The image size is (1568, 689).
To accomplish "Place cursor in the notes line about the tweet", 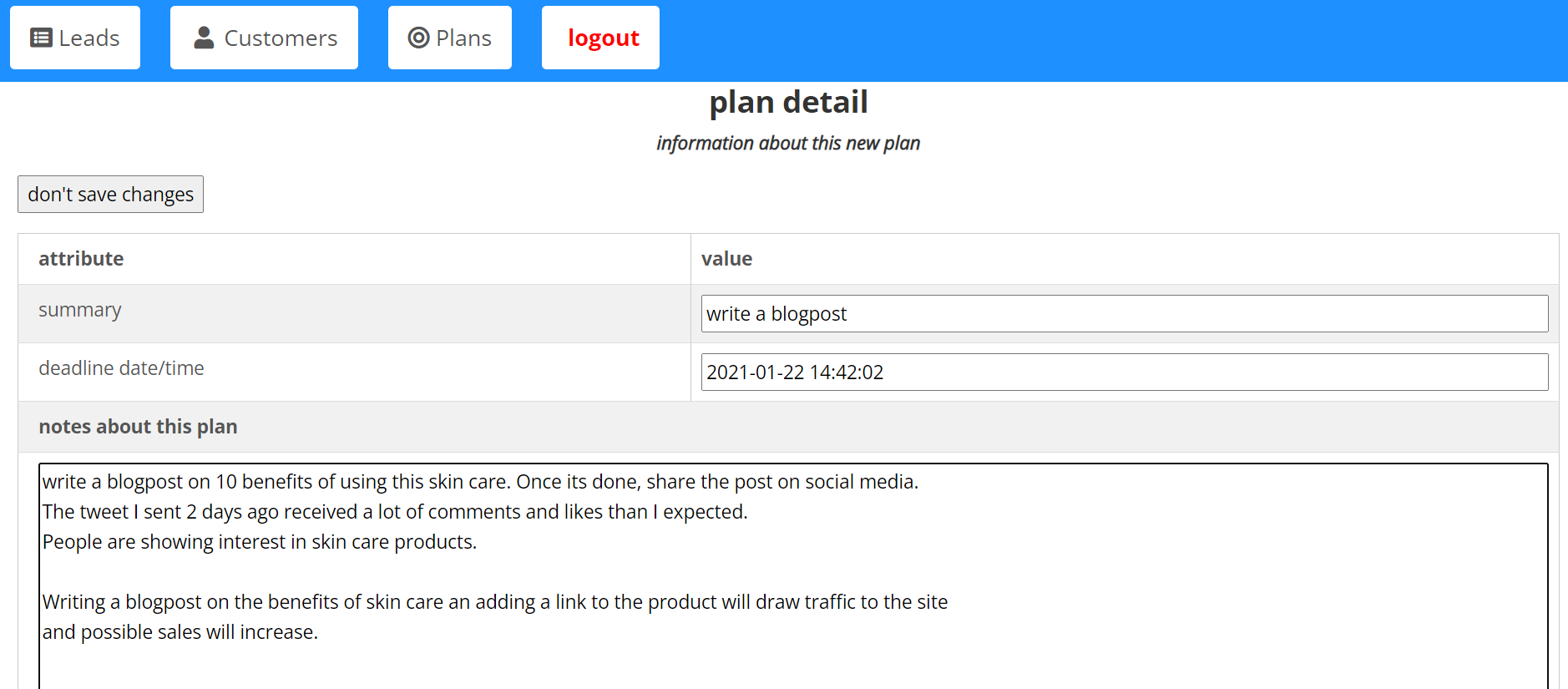I will [x=395, y=512].
